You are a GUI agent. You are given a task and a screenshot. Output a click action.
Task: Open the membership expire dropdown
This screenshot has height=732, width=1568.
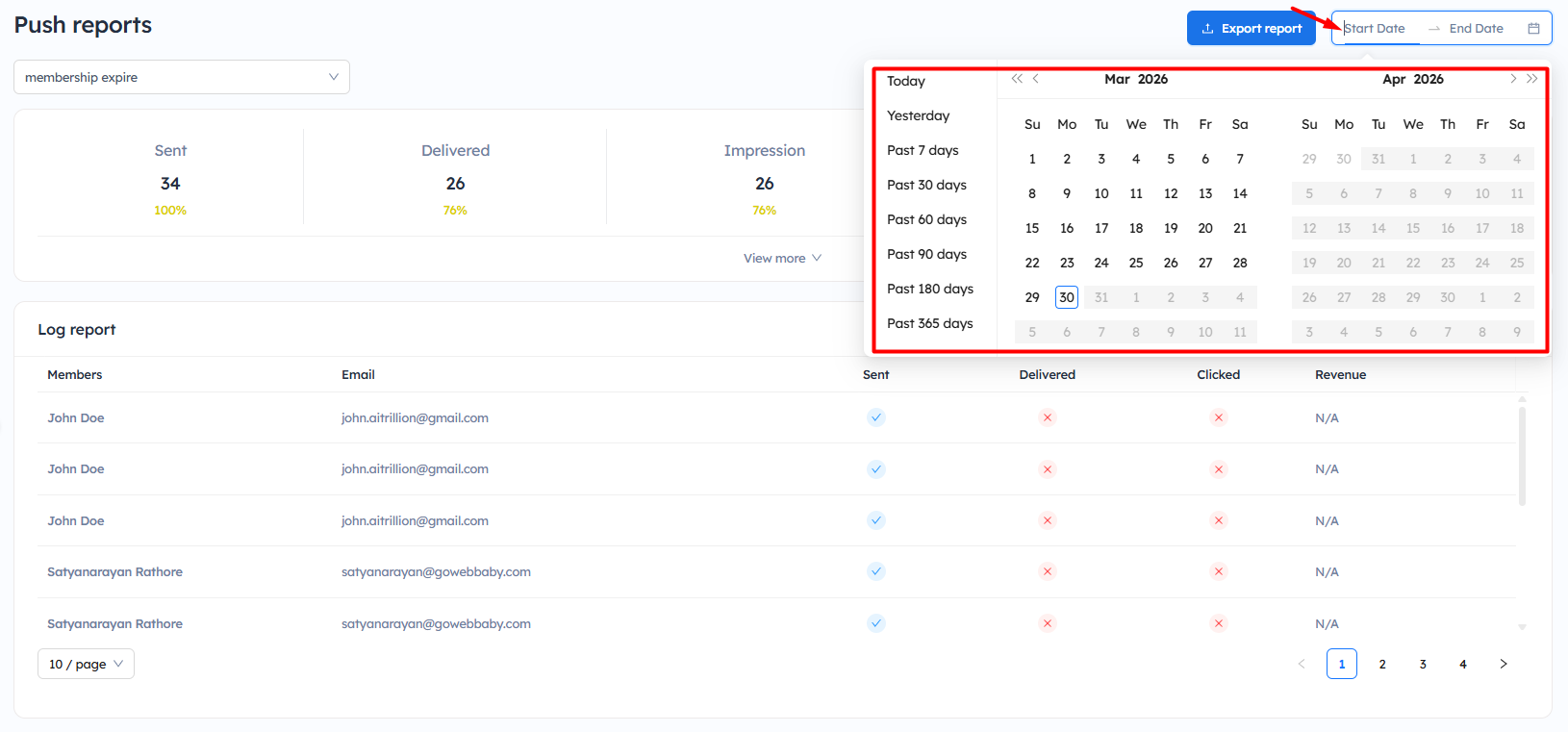[182, 77]
